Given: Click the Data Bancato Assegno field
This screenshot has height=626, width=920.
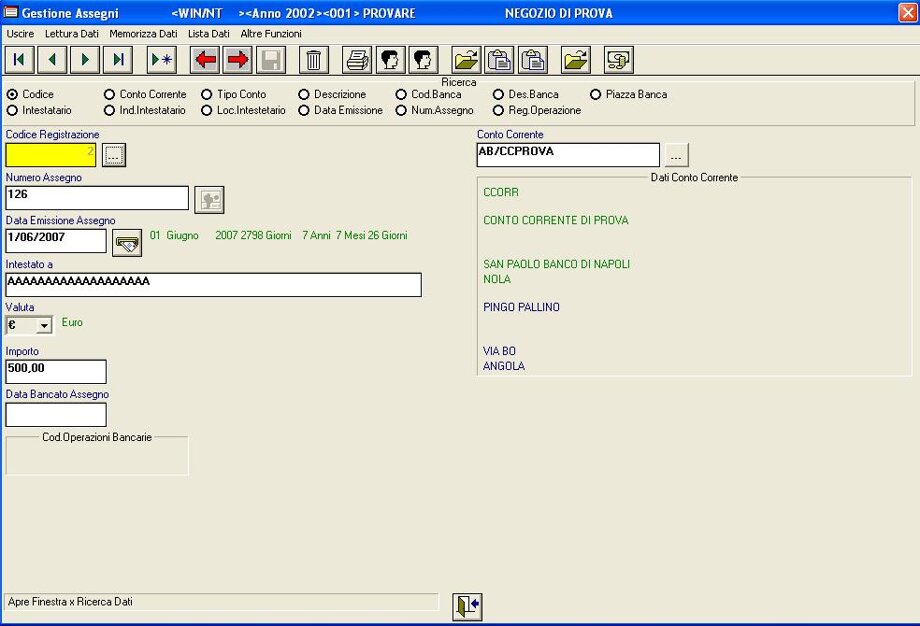Looking at the screenshot, I should pos(56,414).
